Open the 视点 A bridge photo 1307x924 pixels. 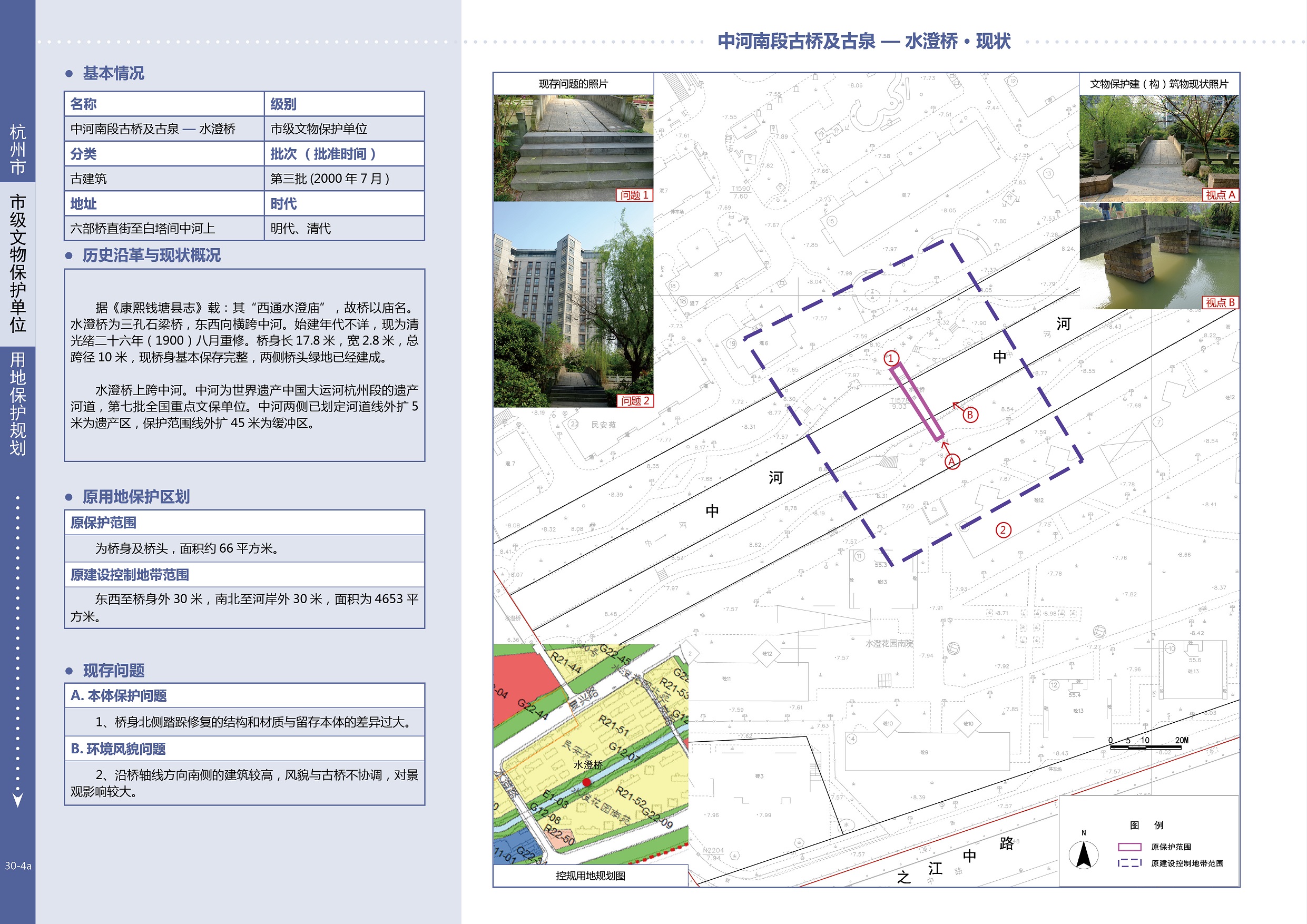click(x=1159, y=148)
